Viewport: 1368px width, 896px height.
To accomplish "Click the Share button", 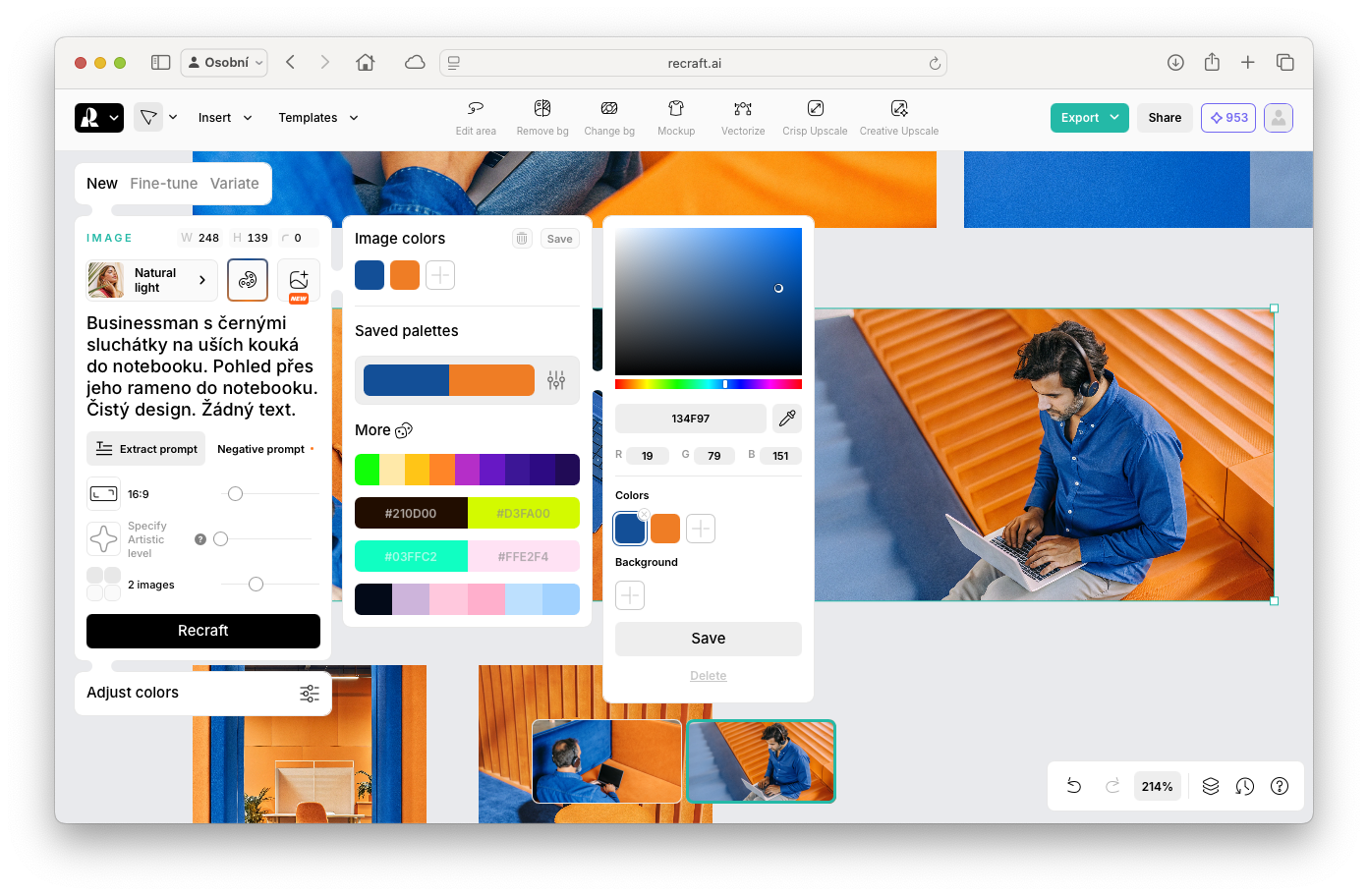I will point(1165,118).
